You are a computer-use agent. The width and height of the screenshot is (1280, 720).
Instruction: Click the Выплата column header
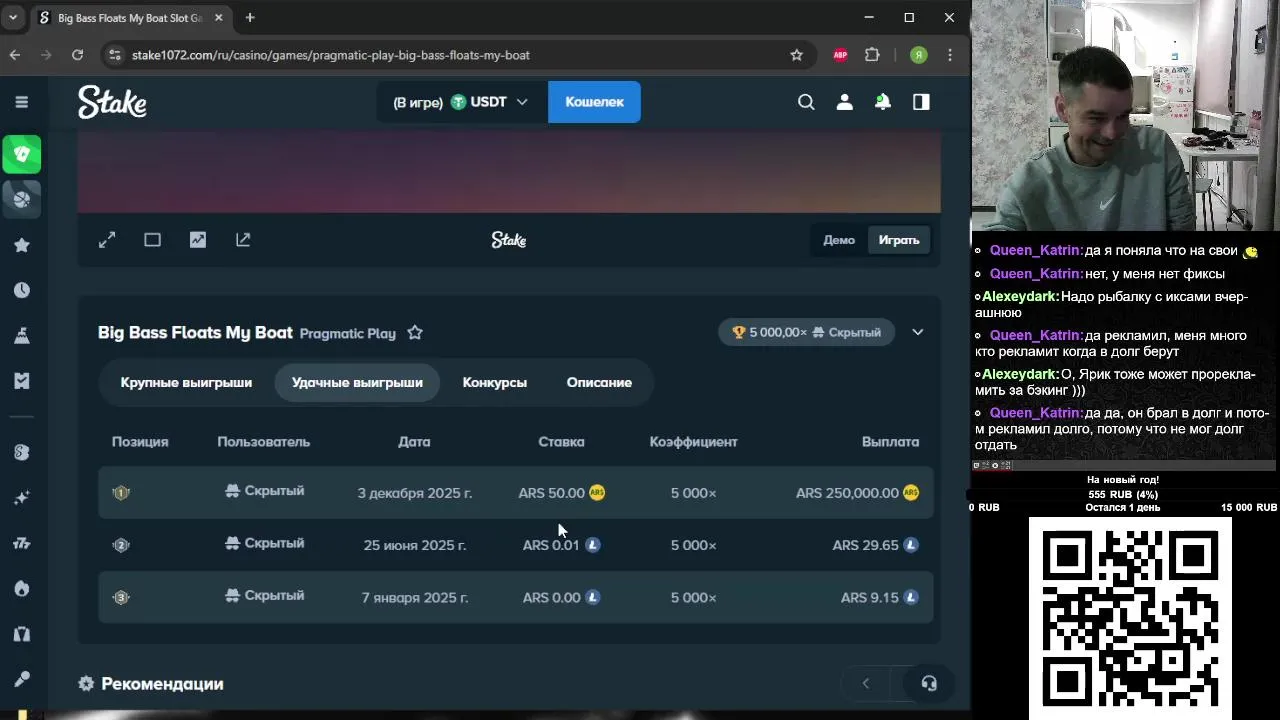pos(890,441)
